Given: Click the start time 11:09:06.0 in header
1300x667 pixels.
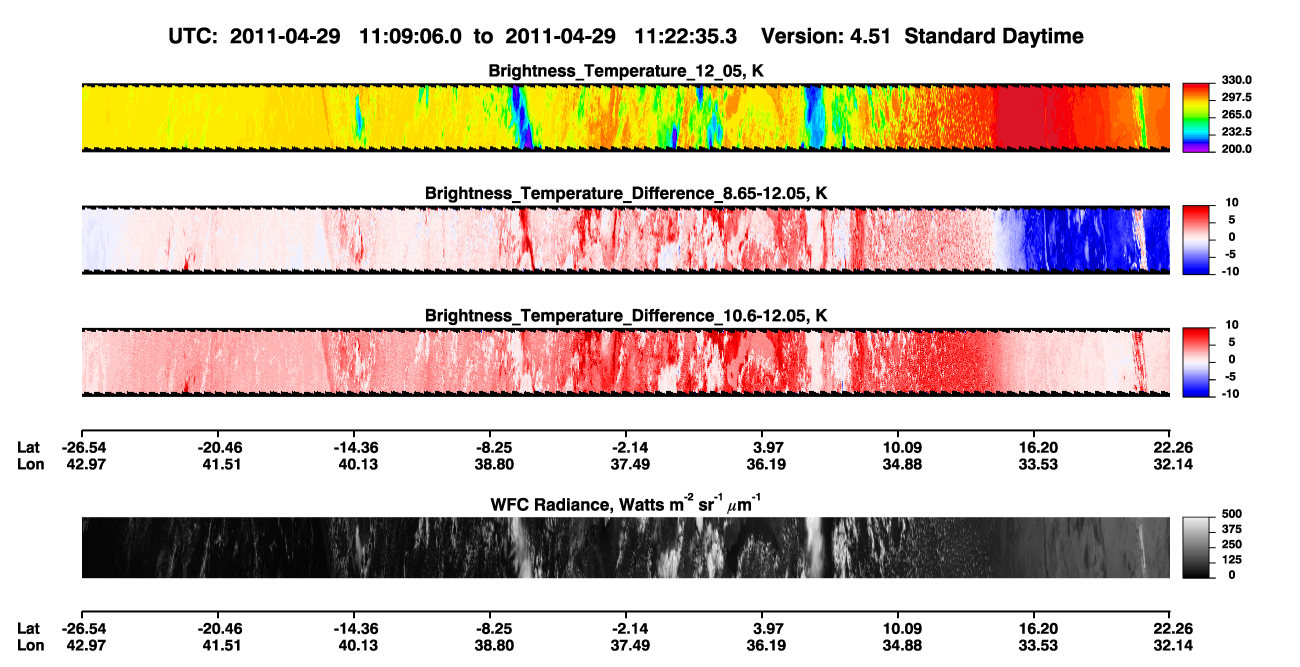Looking at the screenshot, I should click(x=409, y=36).
